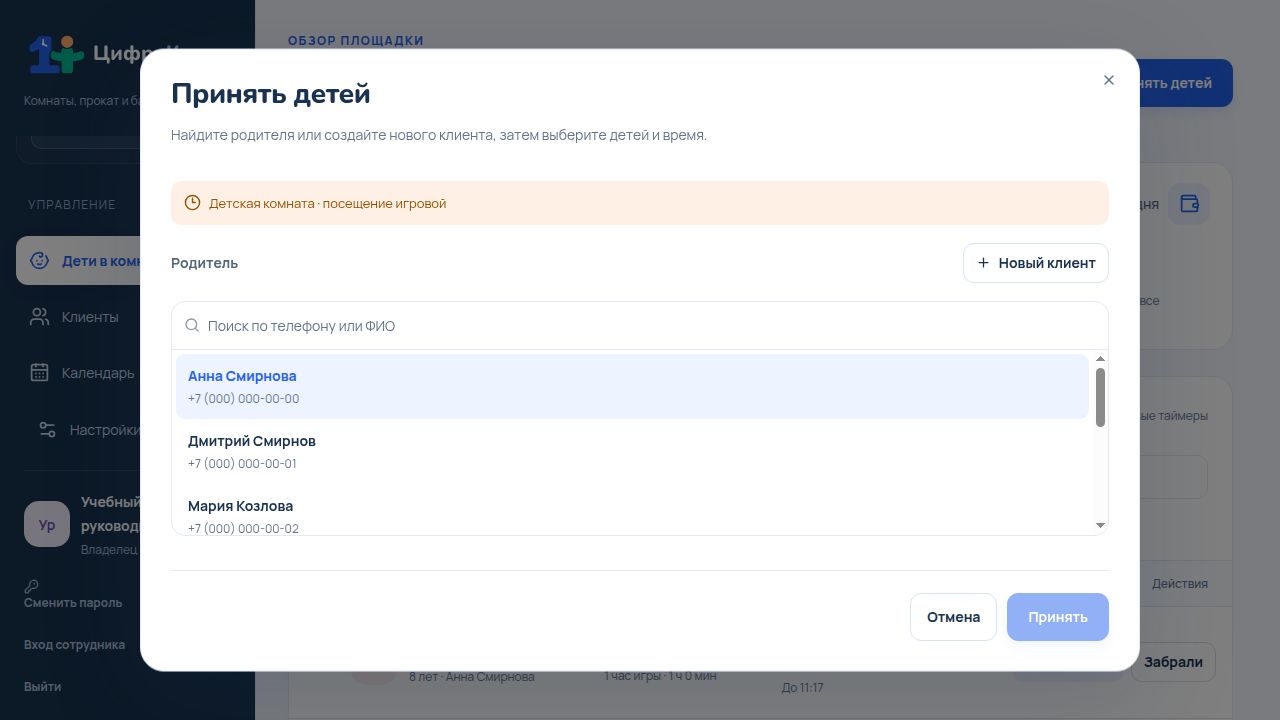Select parent Анна Смирнова
The width and height of the screenshot is (1280, 720).
pos(632,386)
